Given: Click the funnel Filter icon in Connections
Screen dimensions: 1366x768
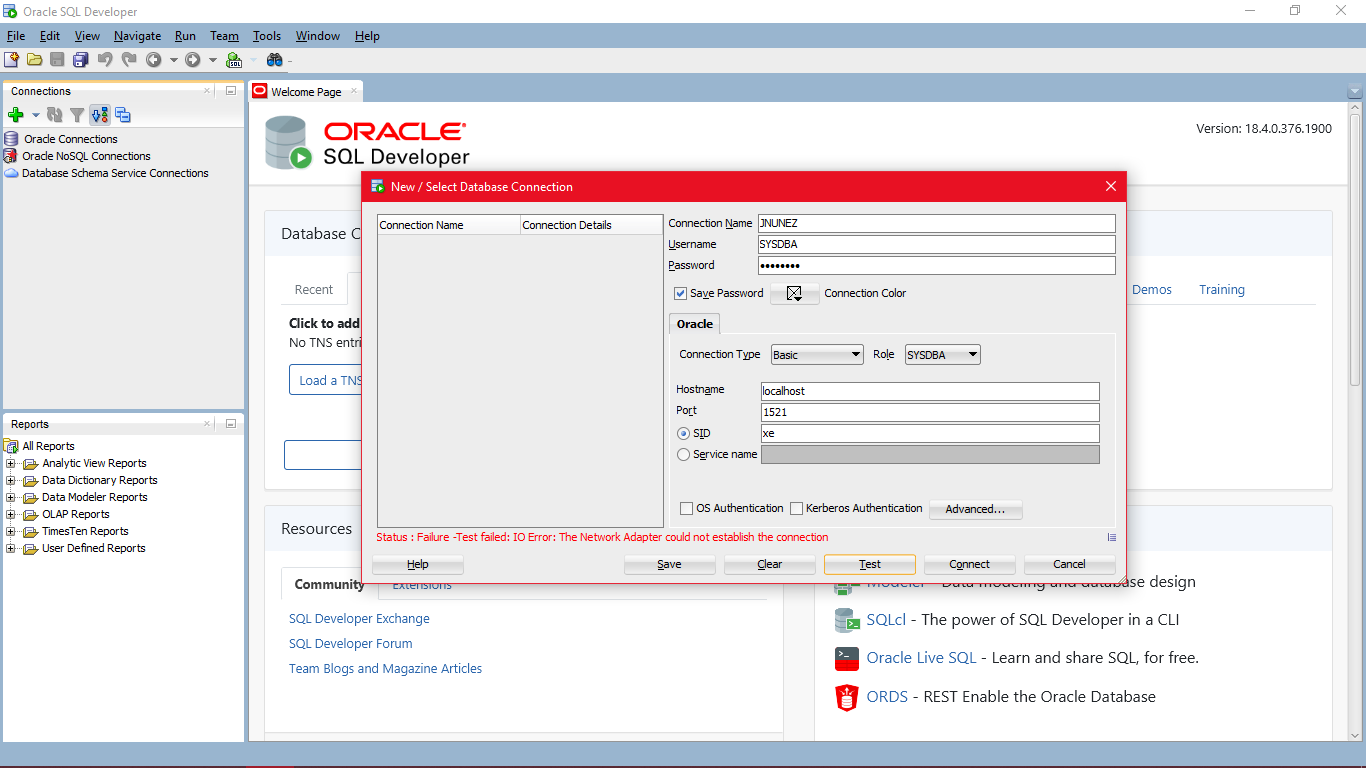Looking at the screenshot, I should 77,115.
